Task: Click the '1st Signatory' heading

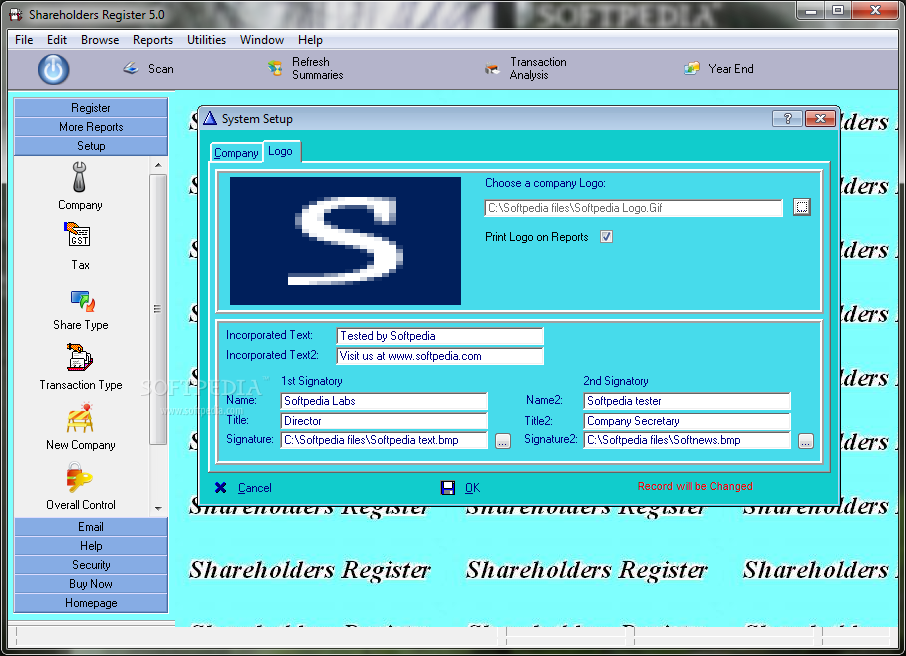Action: [312, 381]
